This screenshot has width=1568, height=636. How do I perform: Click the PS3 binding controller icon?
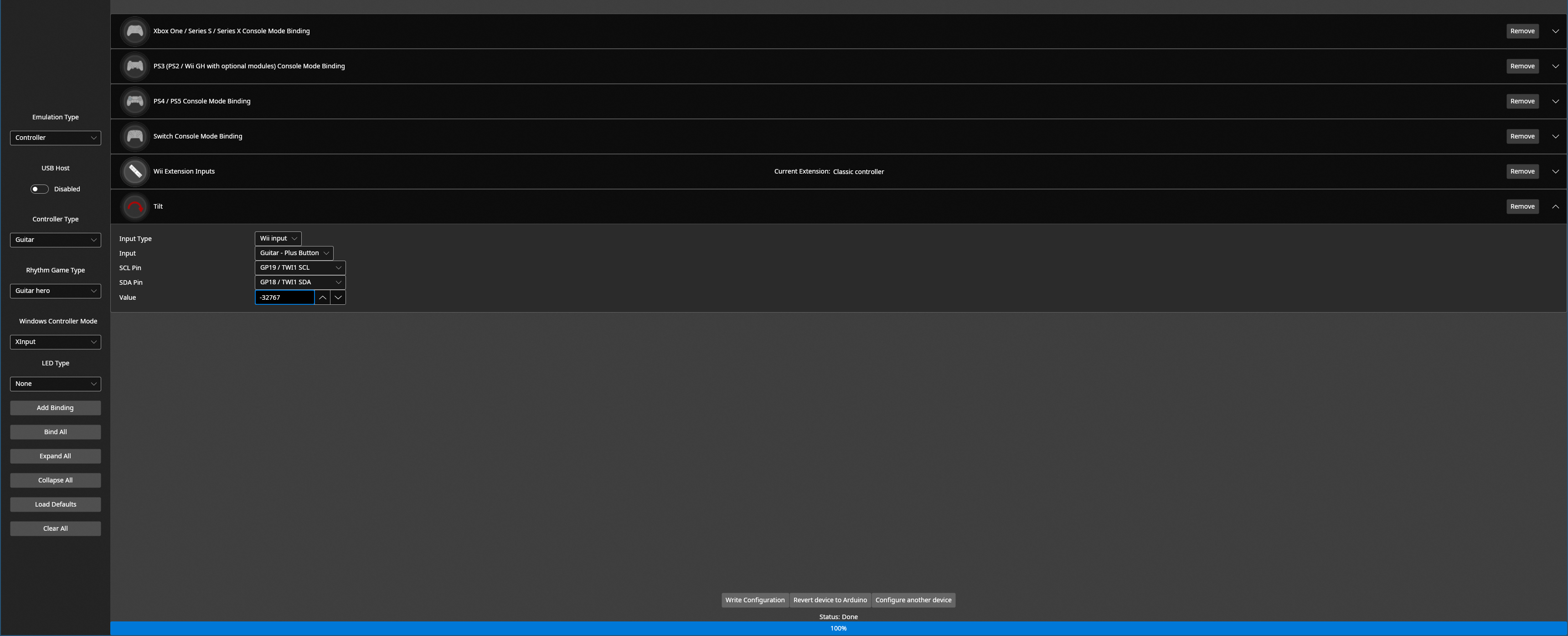coord(134,67)
